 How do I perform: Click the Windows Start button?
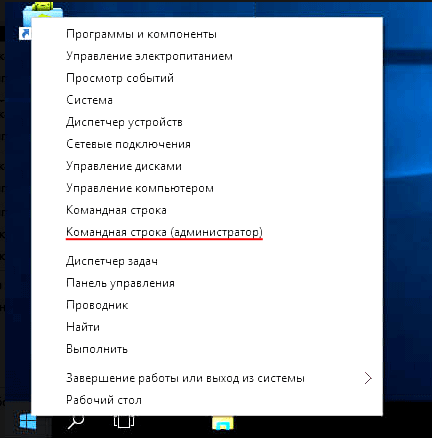[x=28, y=422]
